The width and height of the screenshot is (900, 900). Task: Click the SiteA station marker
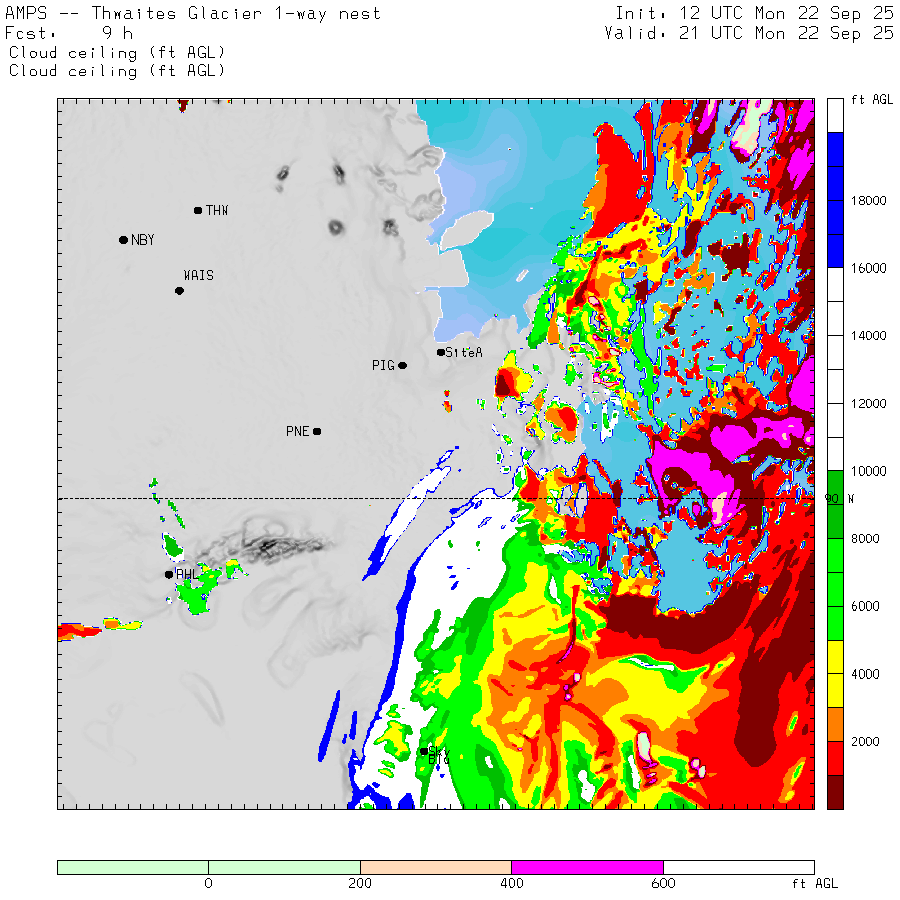coord(441,352)
